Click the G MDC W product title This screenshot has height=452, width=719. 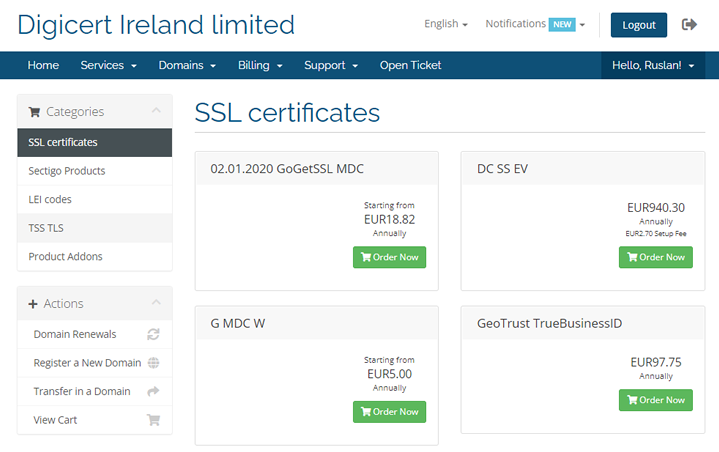[238, 323]
